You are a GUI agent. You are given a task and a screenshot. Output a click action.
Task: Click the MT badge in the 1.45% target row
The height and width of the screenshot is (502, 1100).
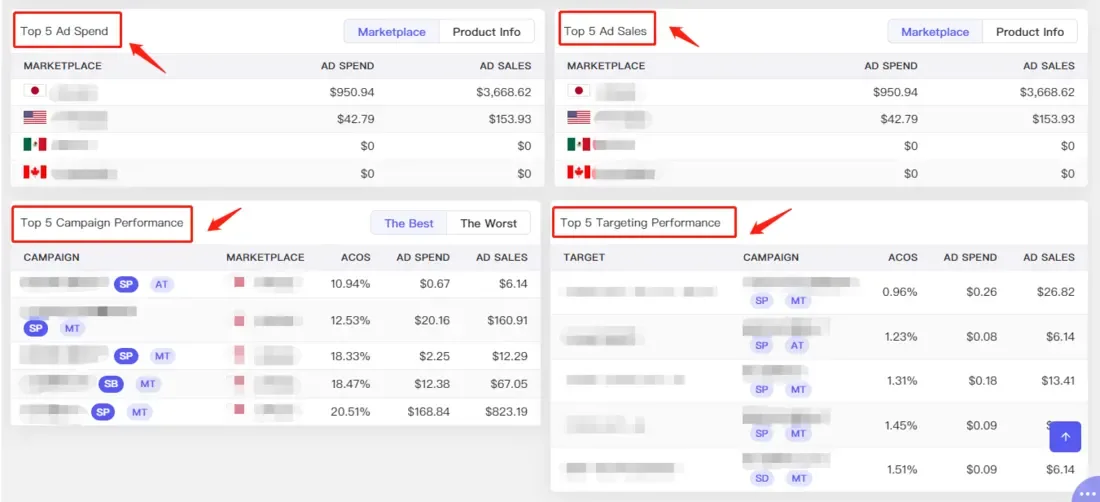coord(798,433)
